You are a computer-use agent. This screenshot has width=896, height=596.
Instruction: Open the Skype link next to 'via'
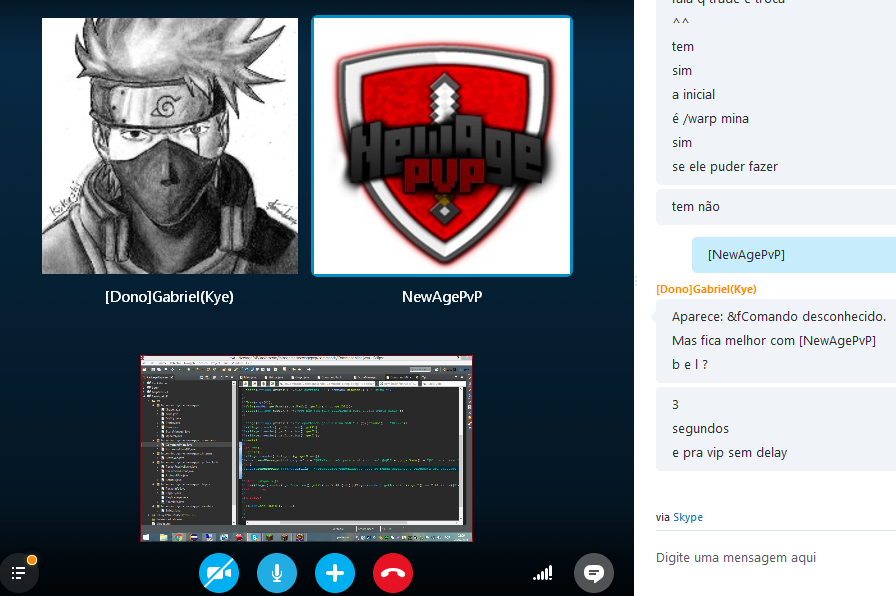pyautogui.click(x=688, y=517)
